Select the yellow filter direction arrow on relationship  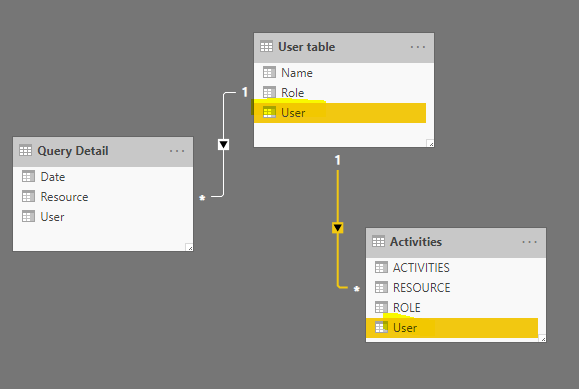[x=338, y=228]
